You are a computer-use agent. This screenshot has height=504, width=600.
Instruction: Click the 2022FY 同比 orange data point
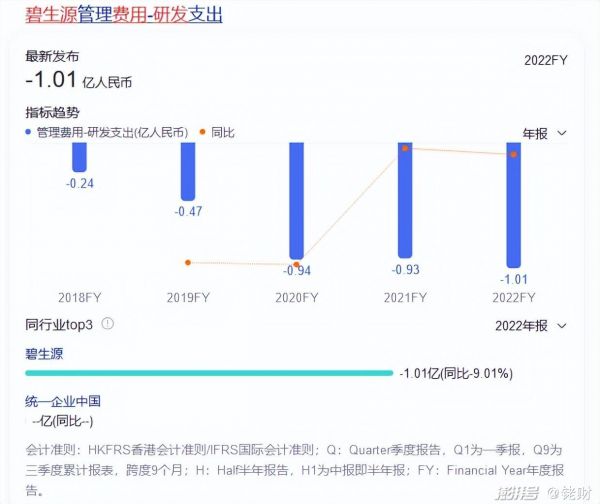(x=514, y=155)
